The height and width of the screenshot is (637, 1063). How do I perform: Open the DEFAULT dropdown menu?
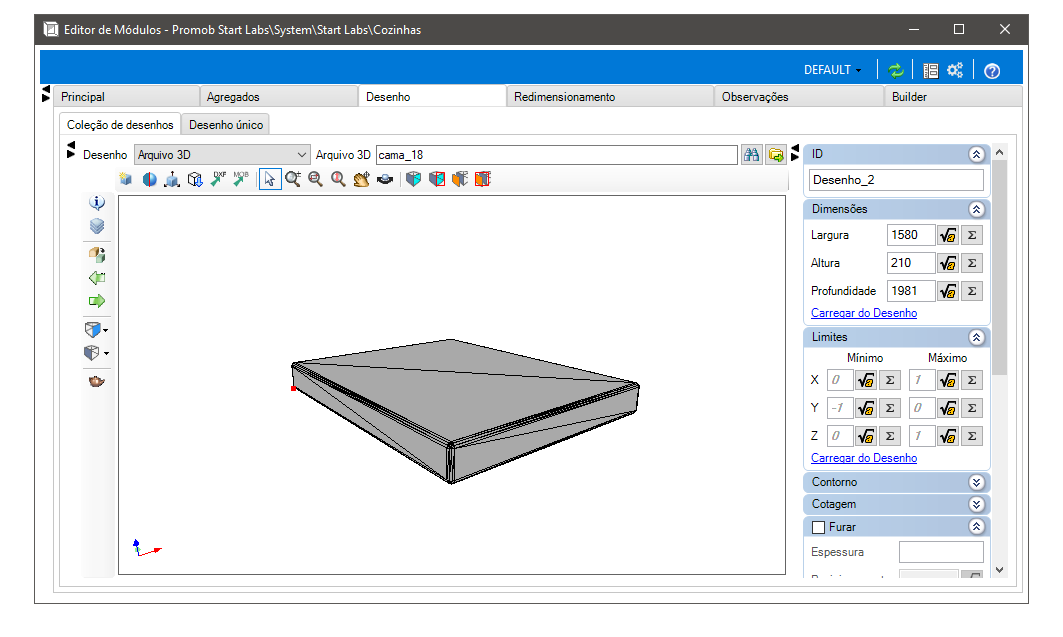[x=833, y=70]
